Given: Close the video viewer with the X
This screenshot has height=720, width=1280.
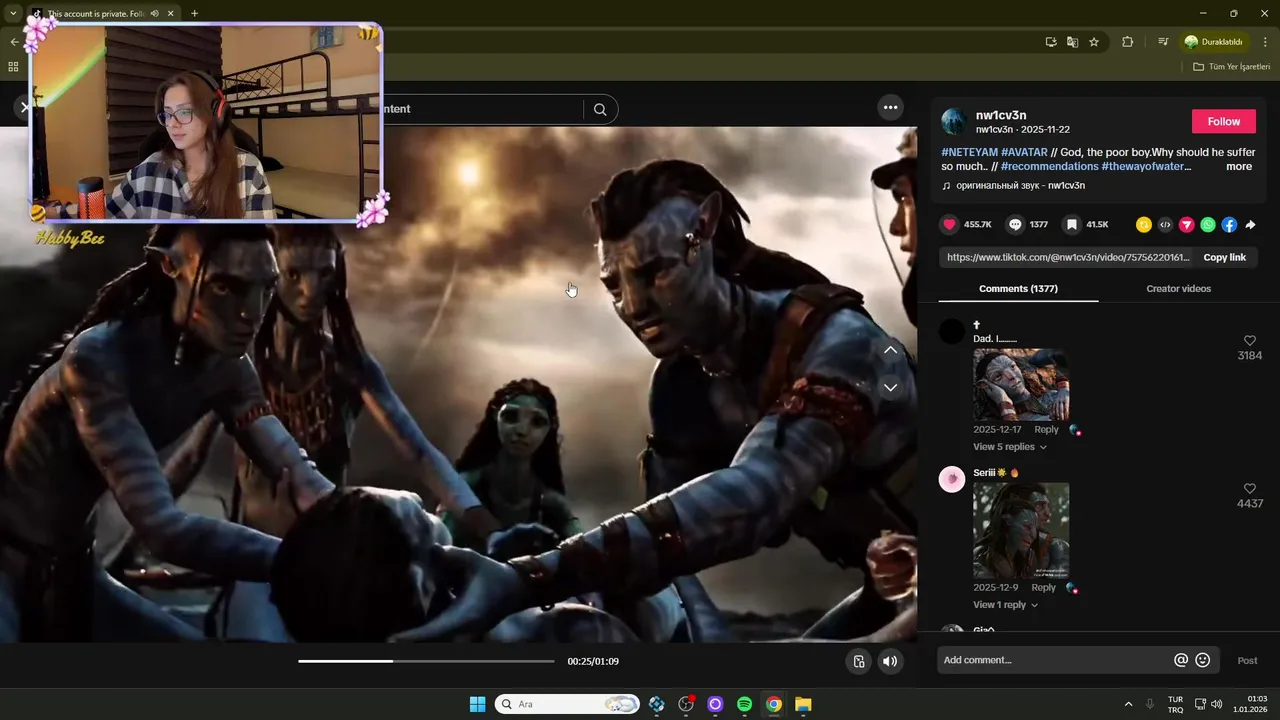Looking at the screenshot, I should (x=25, y=107).
